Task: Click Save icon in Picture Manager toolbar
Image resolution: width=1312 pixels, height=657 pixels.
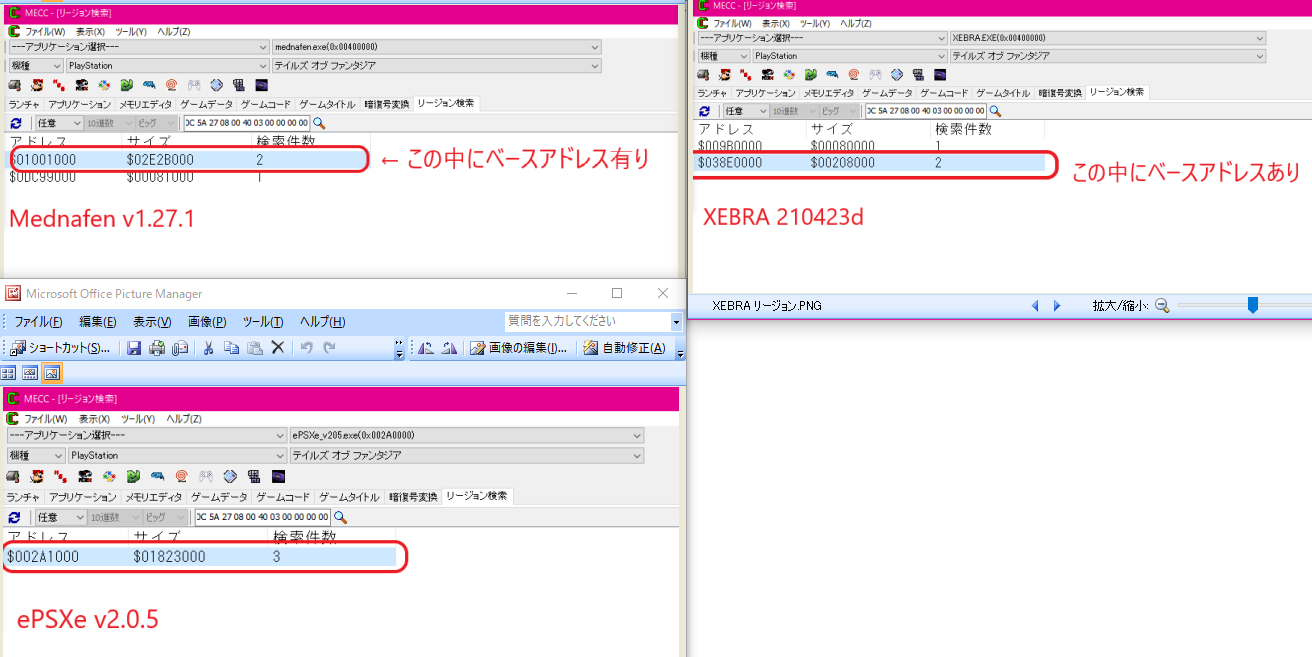Action: click(x=134, y=348)
